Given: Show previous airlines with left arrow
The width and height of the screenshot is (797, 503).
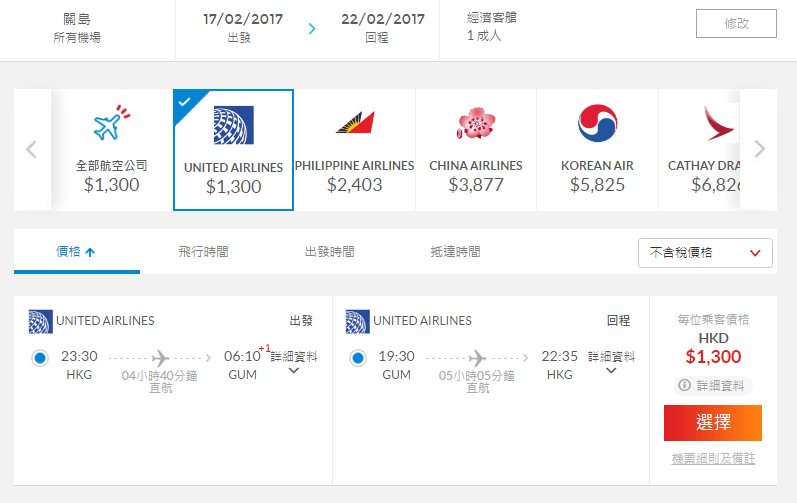Looking at the screenshot, I should tap(32, 149).
